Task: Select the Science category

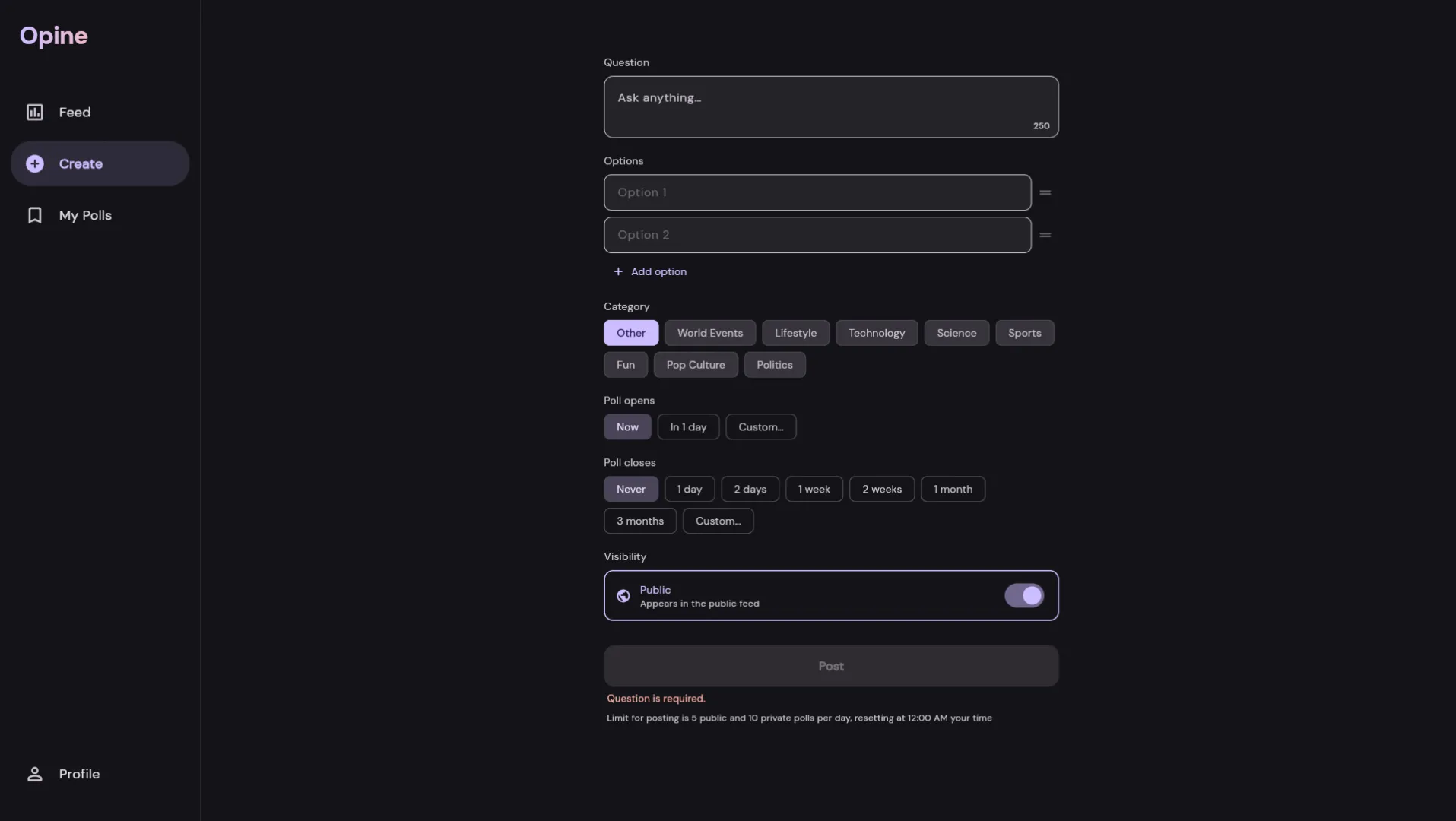Action: [x=956, y=333]
